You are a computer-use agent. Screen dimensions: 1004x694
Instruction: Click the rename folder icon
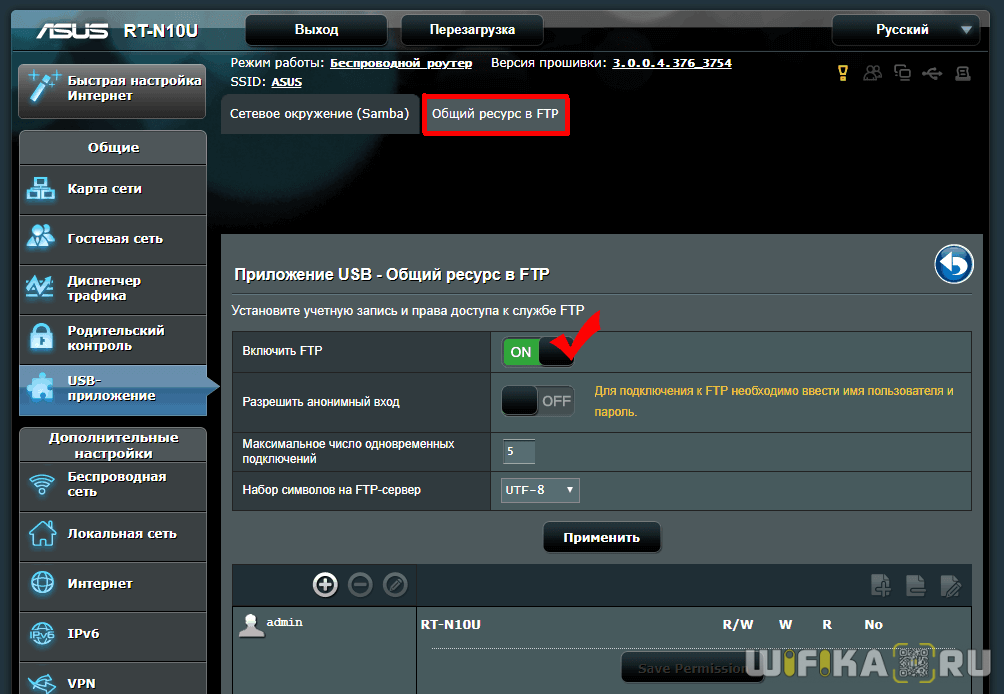tap(950, 585)
